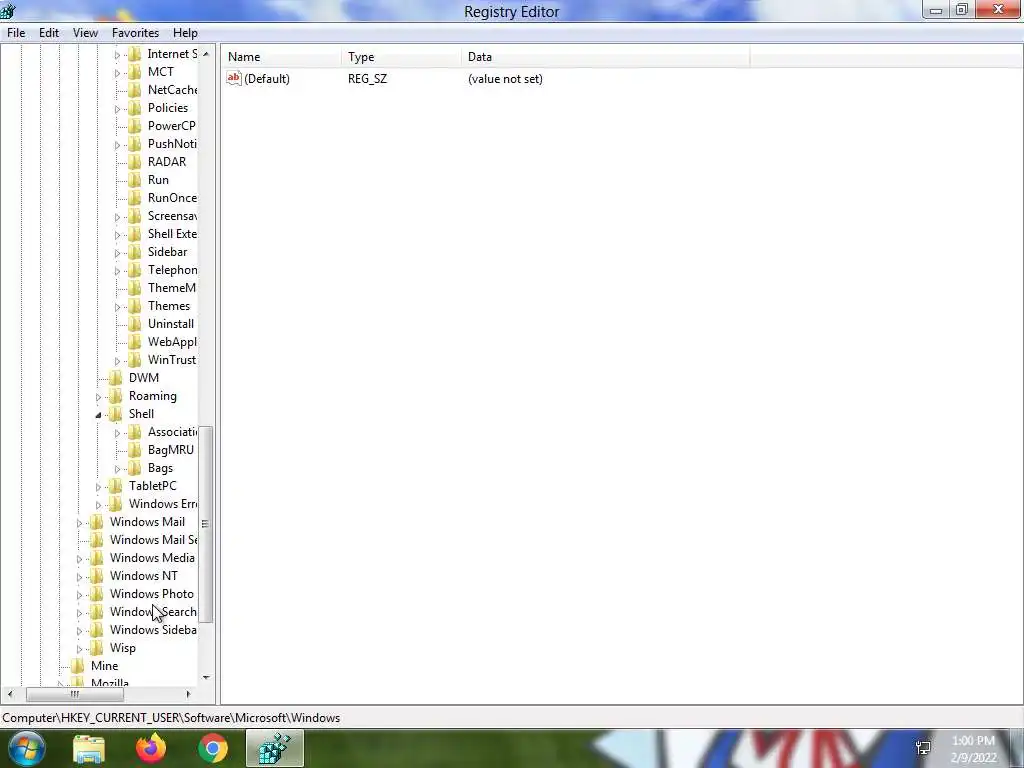Screen dimensions: 1024x768
Task: Open the Help menu
Action: tap(185, 33)
